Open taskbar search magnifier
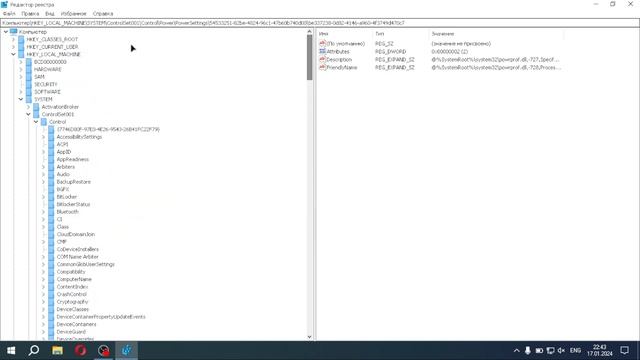 click(x=34, y=351)
